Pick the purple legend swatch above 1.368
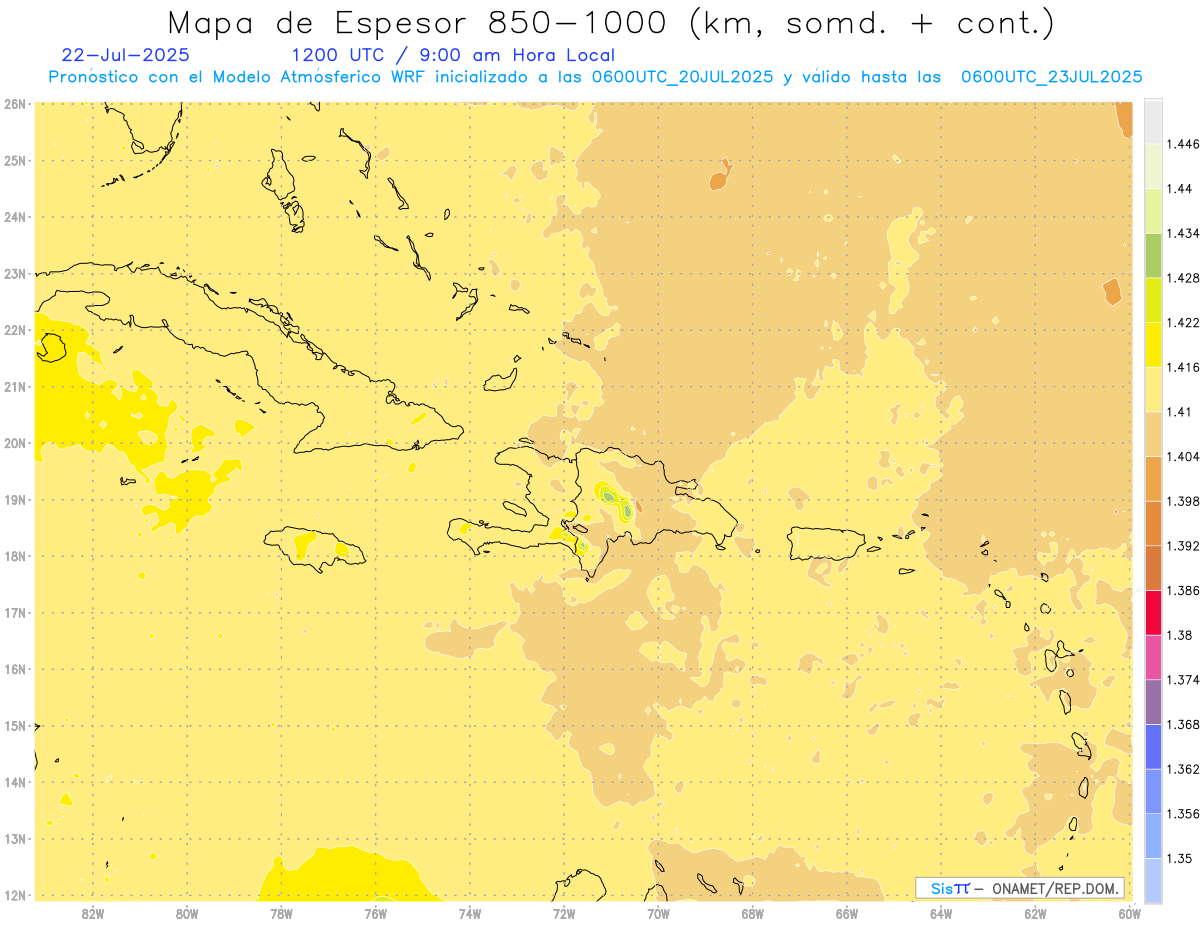1200x927 pixels. tap(1153, 702)
